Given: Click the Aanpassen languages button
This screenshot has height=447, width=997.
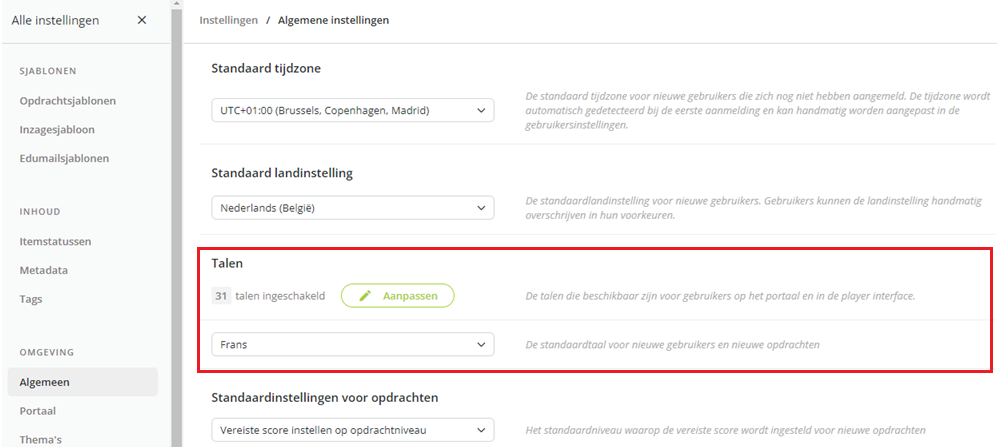Looking at the screenshot, I should click(398, 296).
